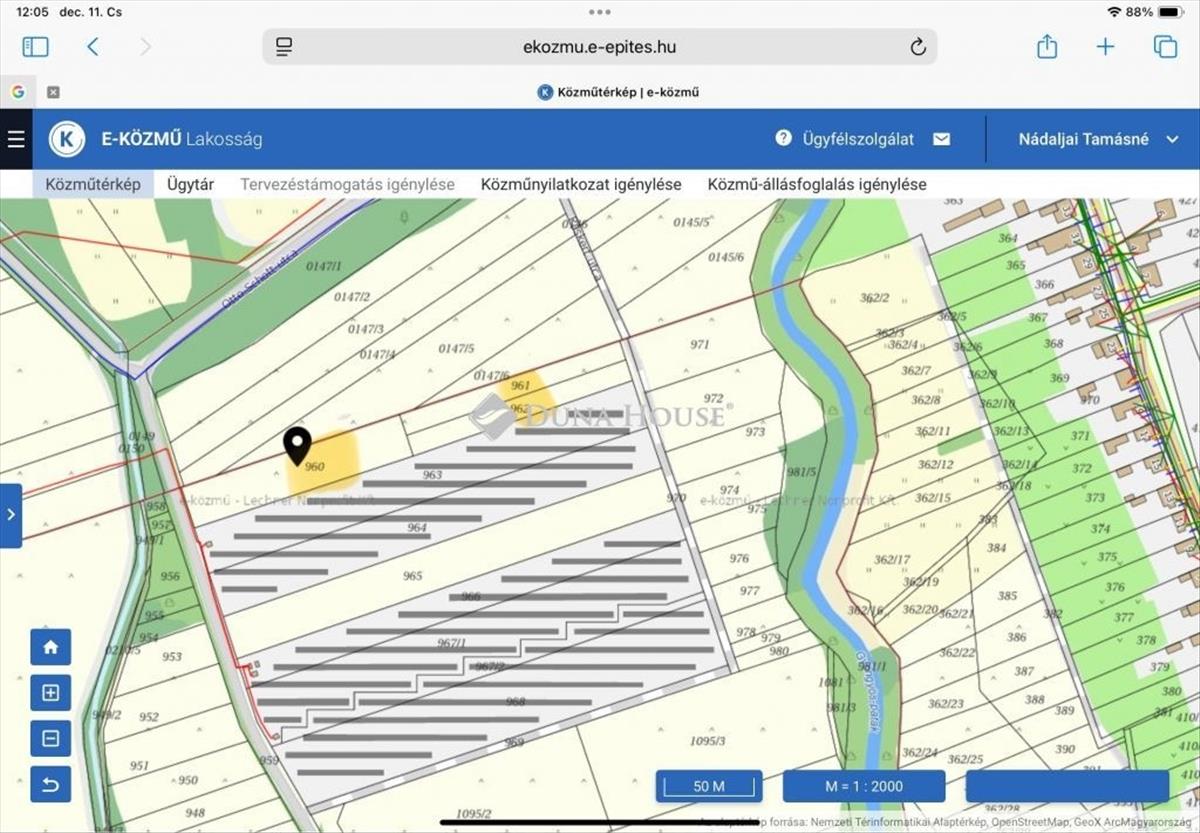The height and width of the screenshot is (833, 1200).
Task: Return to the previous map extent
Action: tap(51, 785)
